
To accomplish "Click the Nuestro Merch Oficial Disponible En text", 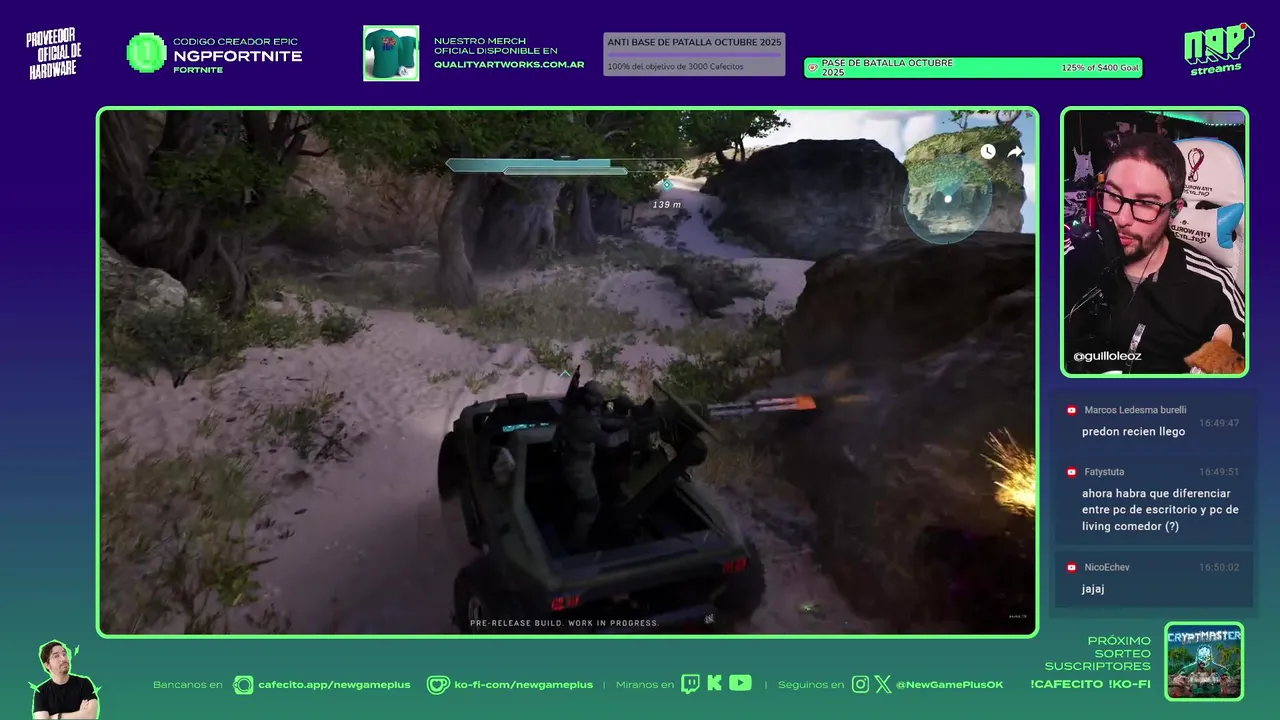I will (496, 46).
